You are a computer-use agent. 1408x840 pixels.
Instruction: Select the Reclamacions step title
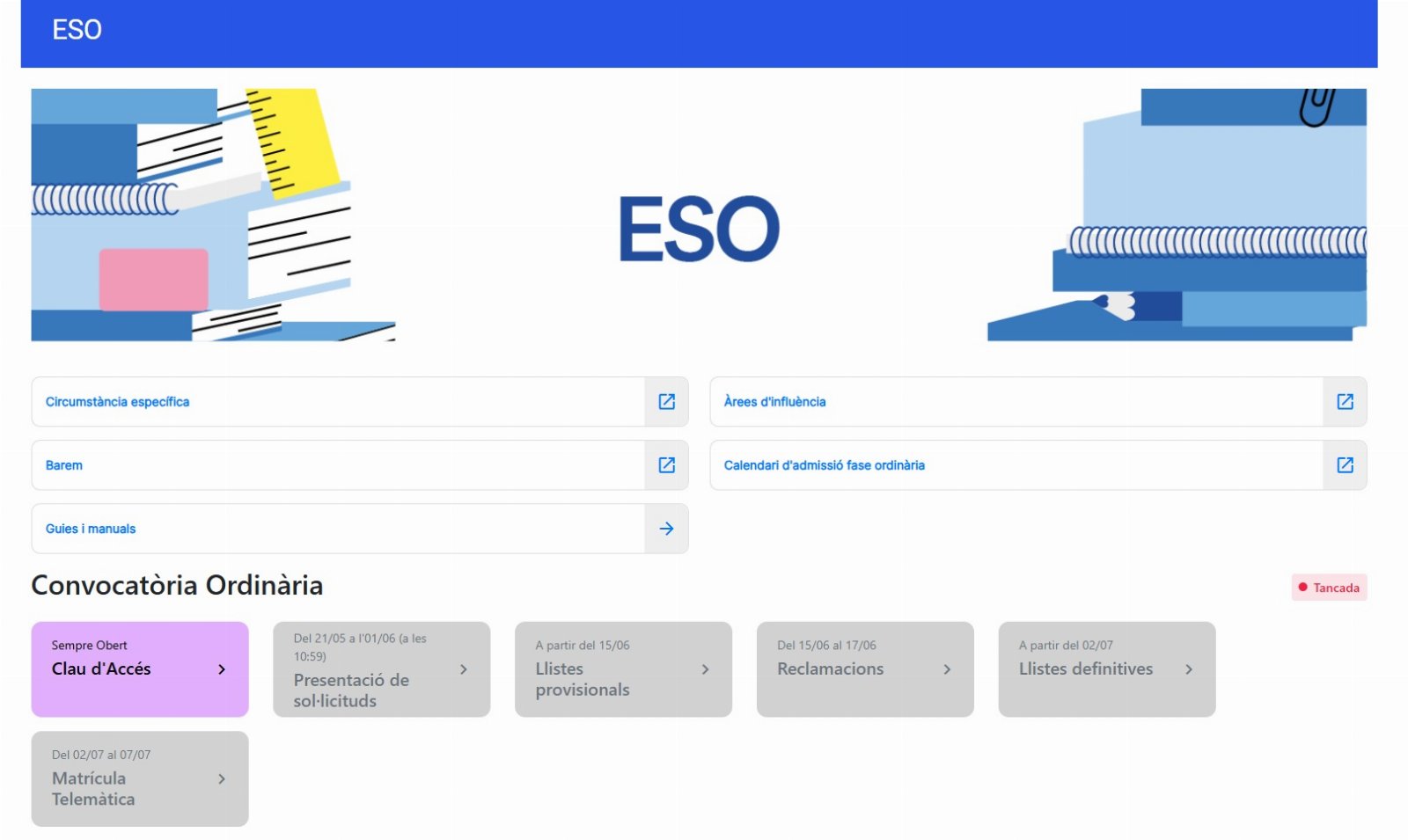(830, 668)
